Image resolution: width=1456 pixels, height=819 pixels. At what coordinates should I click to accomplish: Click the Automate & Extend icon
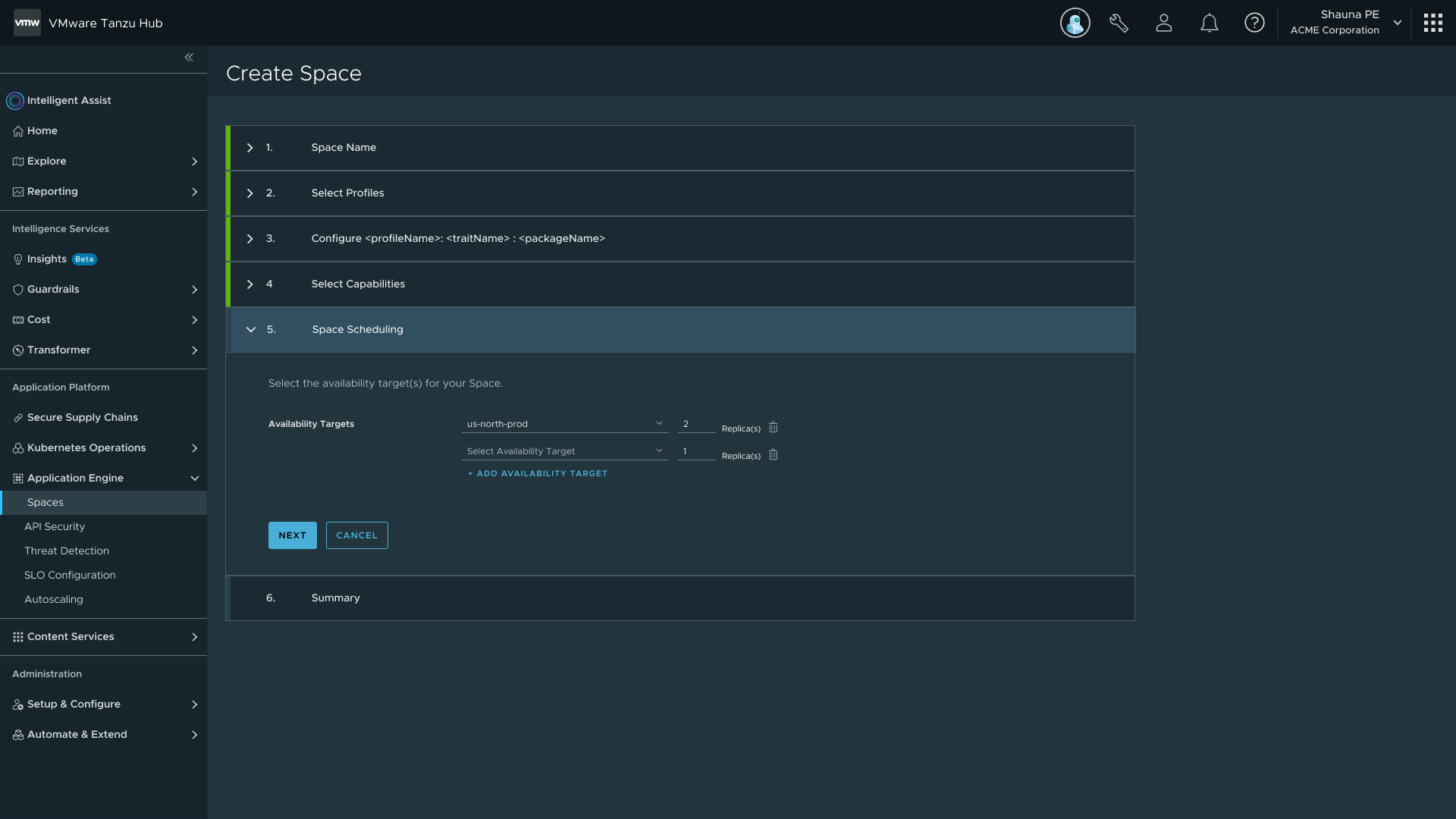click(18, 735)
